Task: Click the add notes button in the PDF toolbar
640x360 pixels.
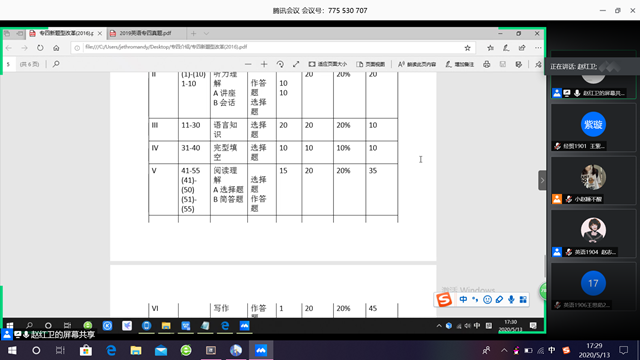Action: [460, 64]
